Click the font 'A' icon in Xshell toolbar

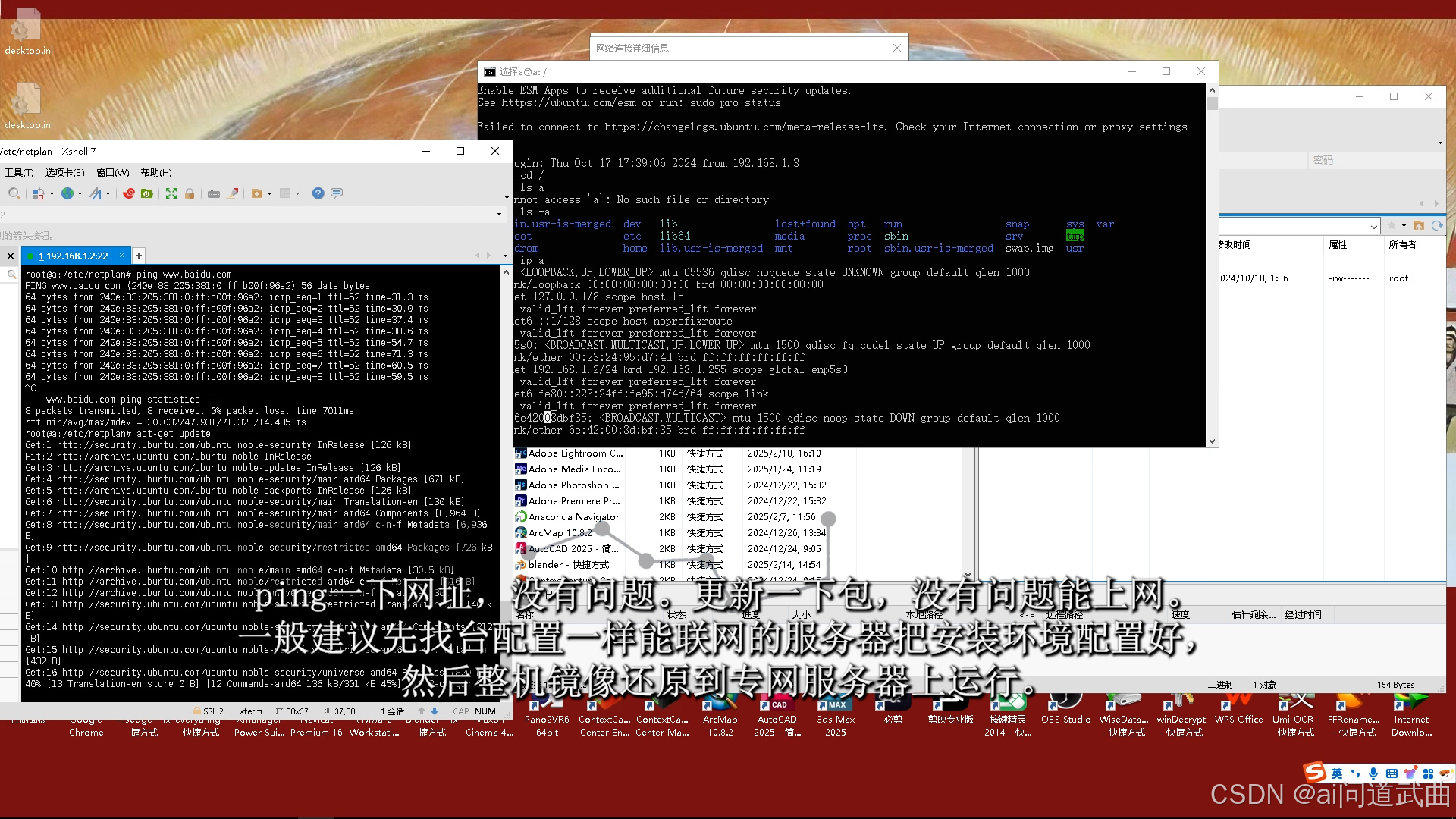[x=96, y=193]
